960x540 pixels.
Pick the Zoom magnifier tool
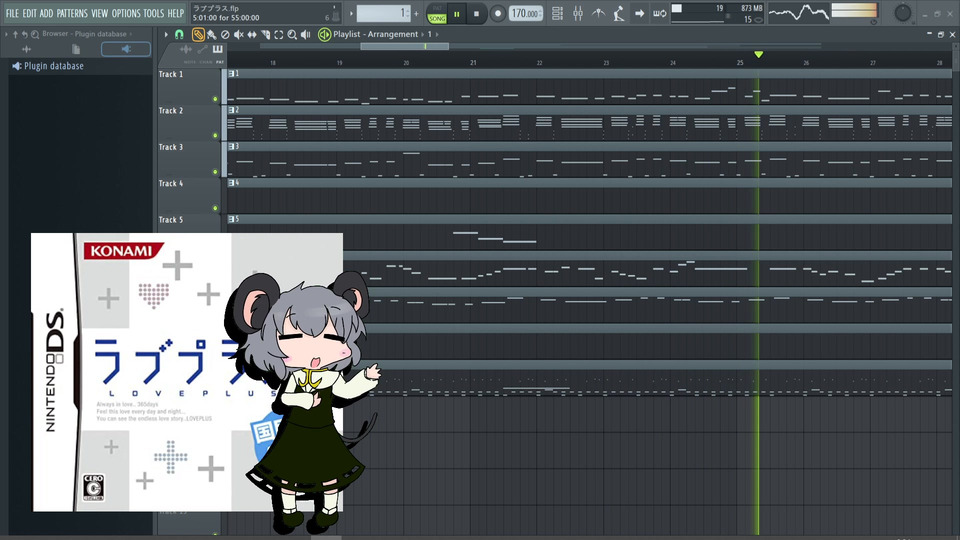pyautogui.click(x=292, y=35)
